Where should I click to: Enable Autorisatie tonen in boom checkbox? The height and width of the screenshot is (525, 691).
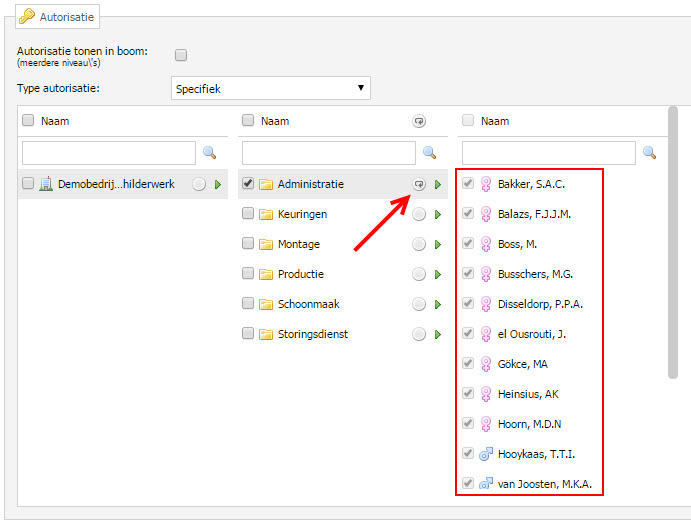click(x=181, y=55)
